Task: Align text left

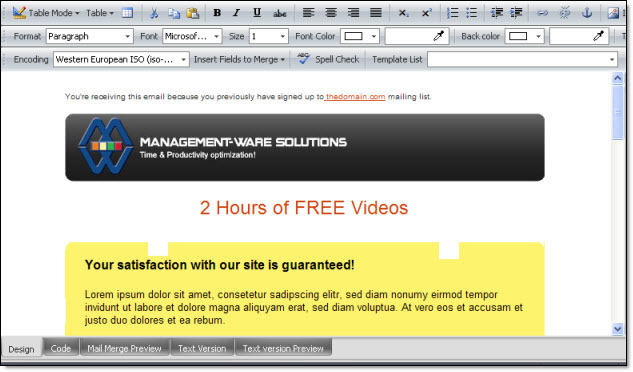Action: coord(309,13)
